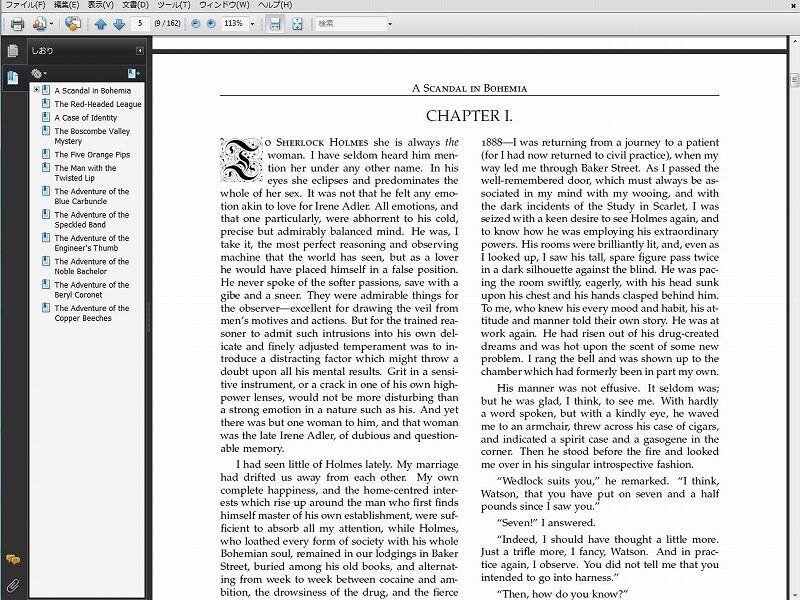Expand the A Scandal in Bohemia bookmark
The height and width of the screenshot is (600, 800).
pyautogui.click(x=37, y=90)
